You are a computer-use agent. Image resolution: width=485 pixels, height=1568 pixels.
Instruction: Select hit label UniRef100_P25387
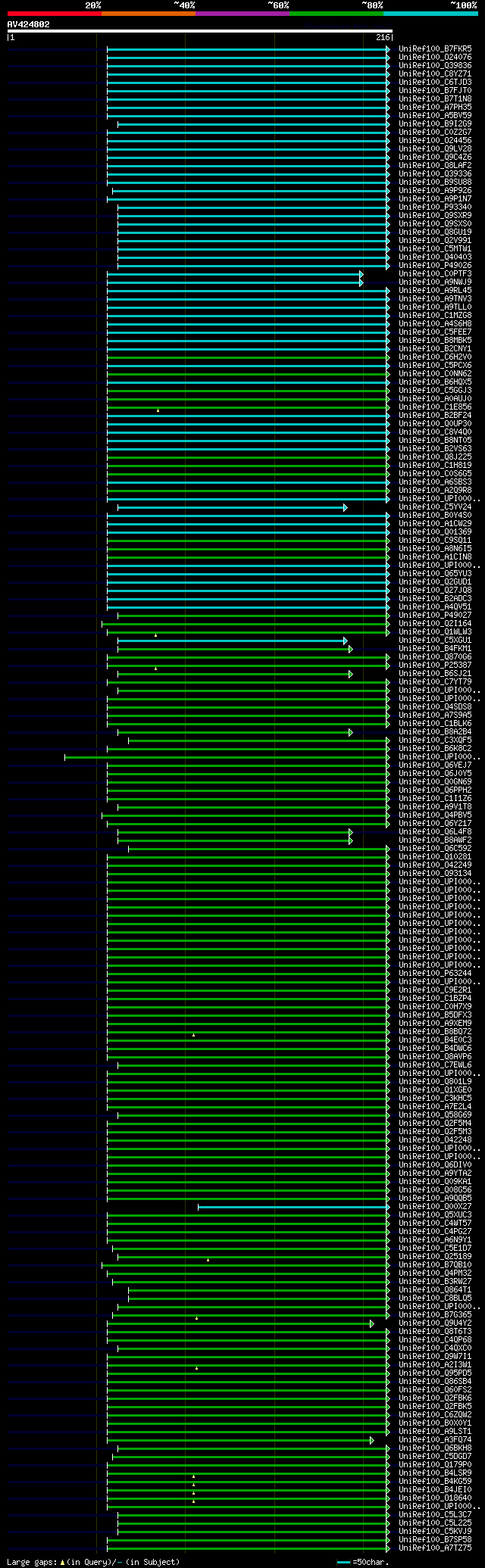click(x=435, y=666)
